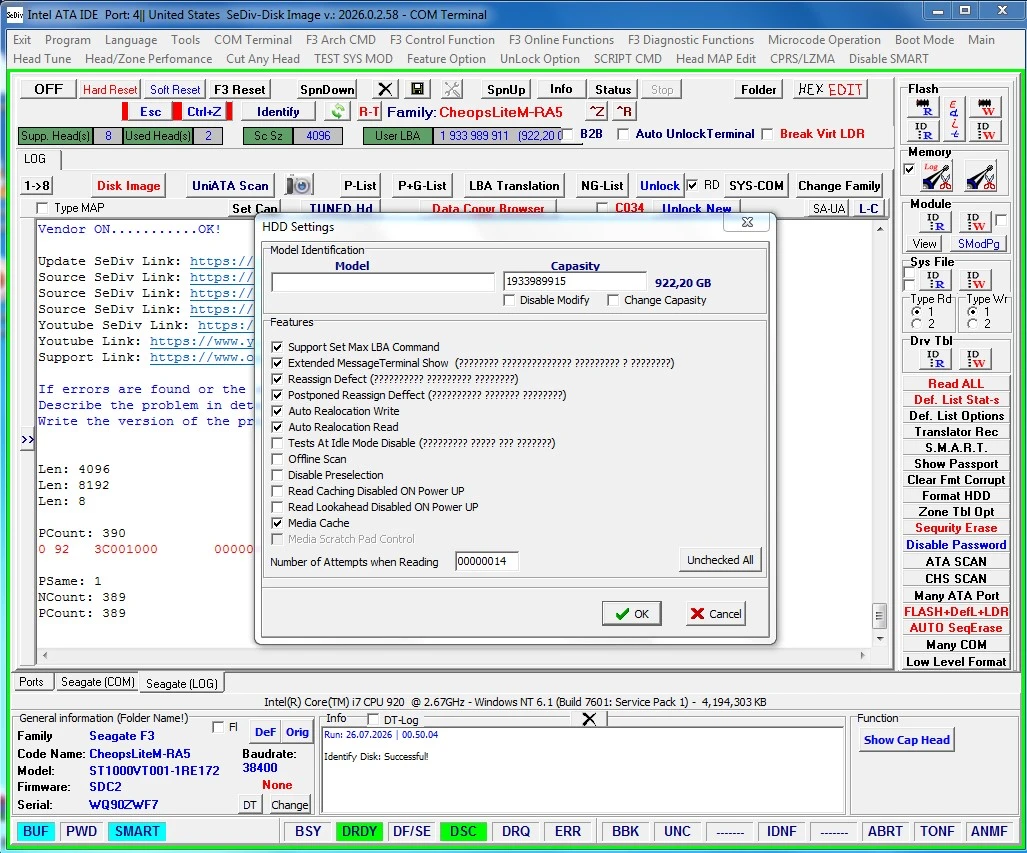Click the camera screenshot icon
The image size is (1027, 853).
pyautogui.click(x=299, y=185)
